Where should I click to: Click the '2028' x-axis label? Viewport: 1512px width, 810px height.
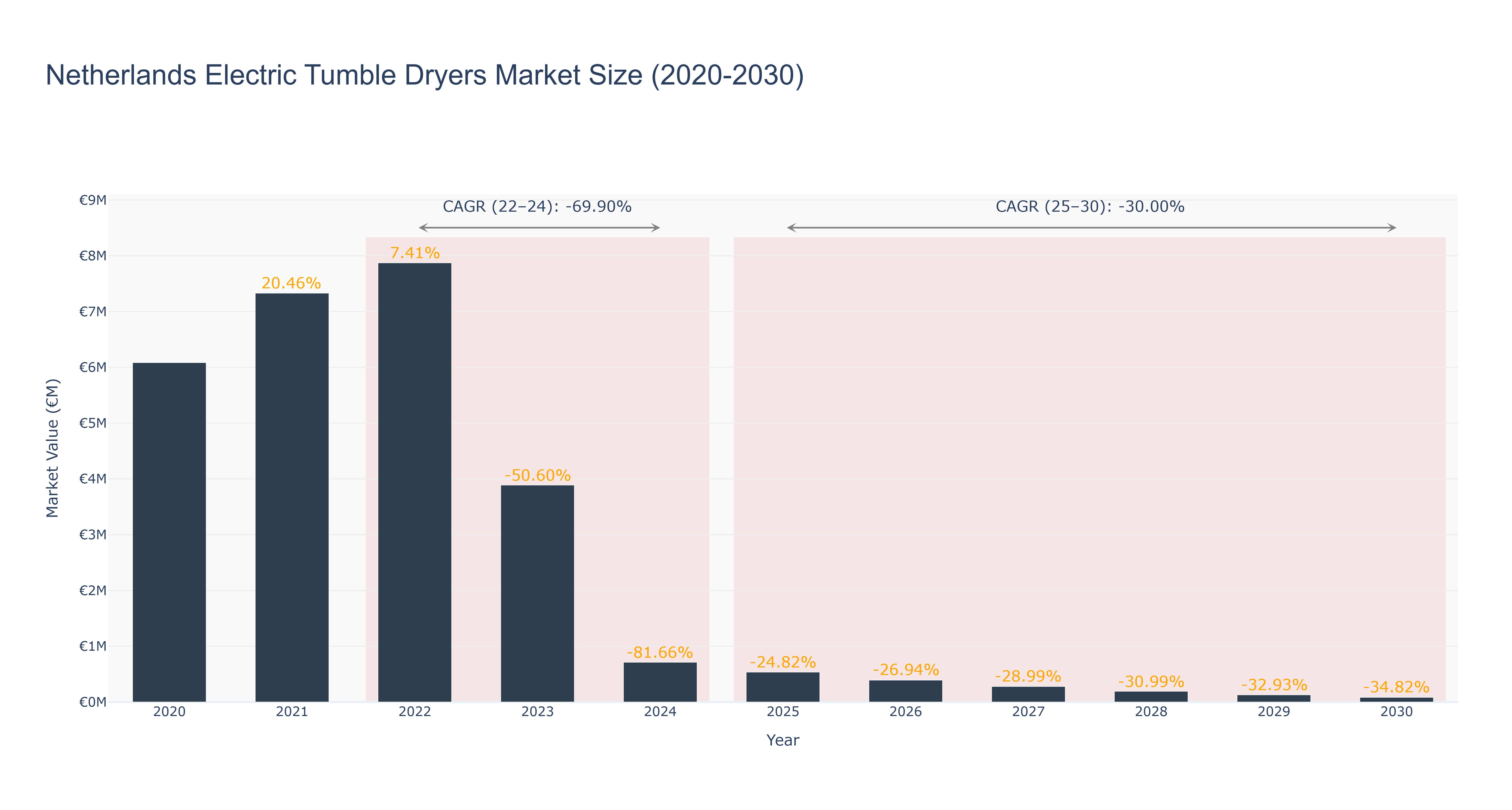(1151, 712)
